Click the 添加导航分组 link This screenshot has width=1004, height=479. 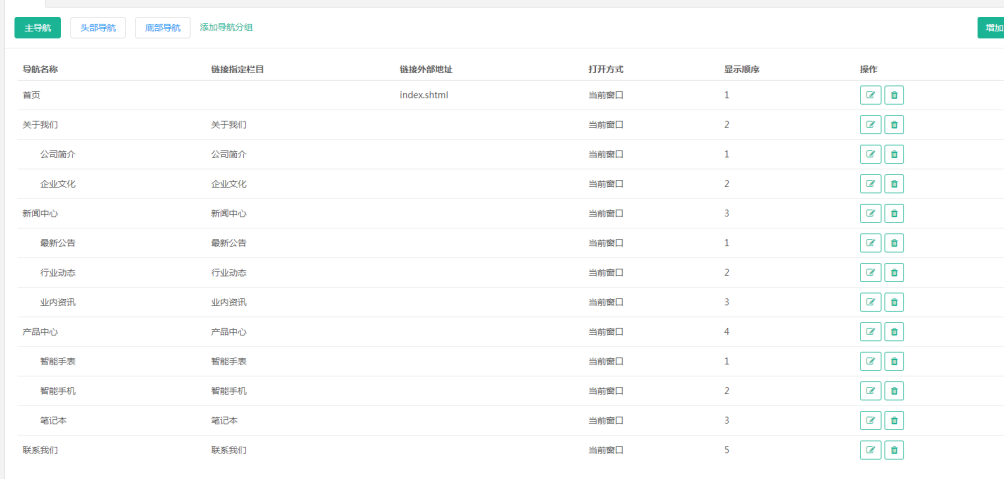pos(226,28)
